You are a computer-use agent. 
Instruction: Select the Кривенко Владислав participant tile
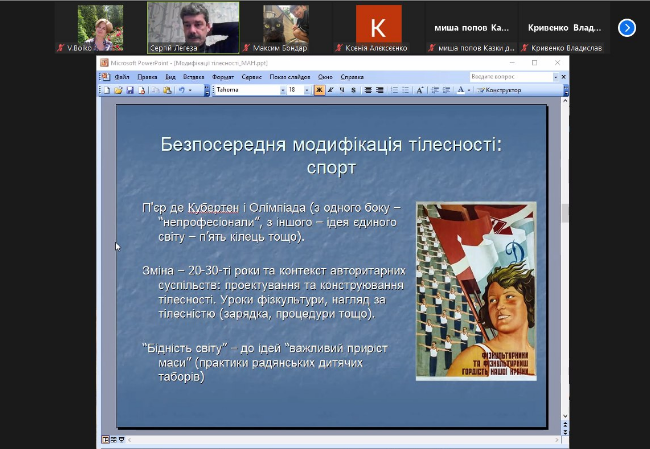564,28
